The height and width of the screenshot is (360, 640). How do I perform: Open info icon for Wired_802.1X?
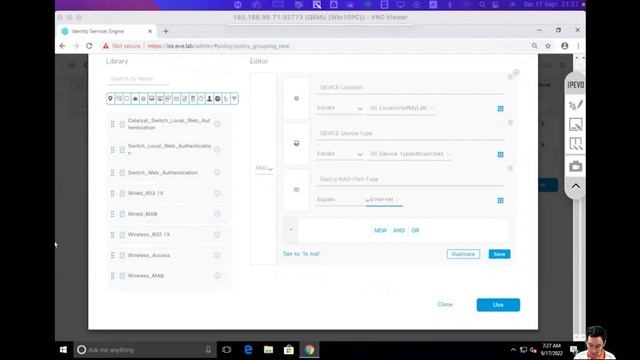(x=217, y=193)
